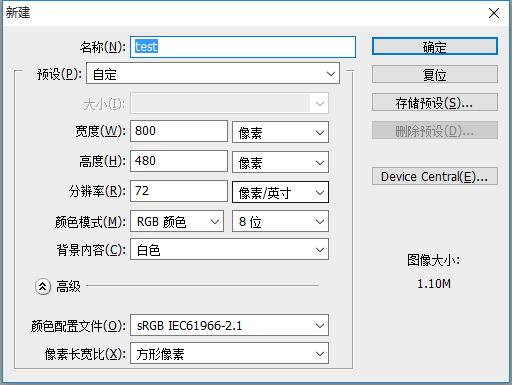
Task: Open the 背景内容 dropdown showing 白色
Action: click(229, 249)
